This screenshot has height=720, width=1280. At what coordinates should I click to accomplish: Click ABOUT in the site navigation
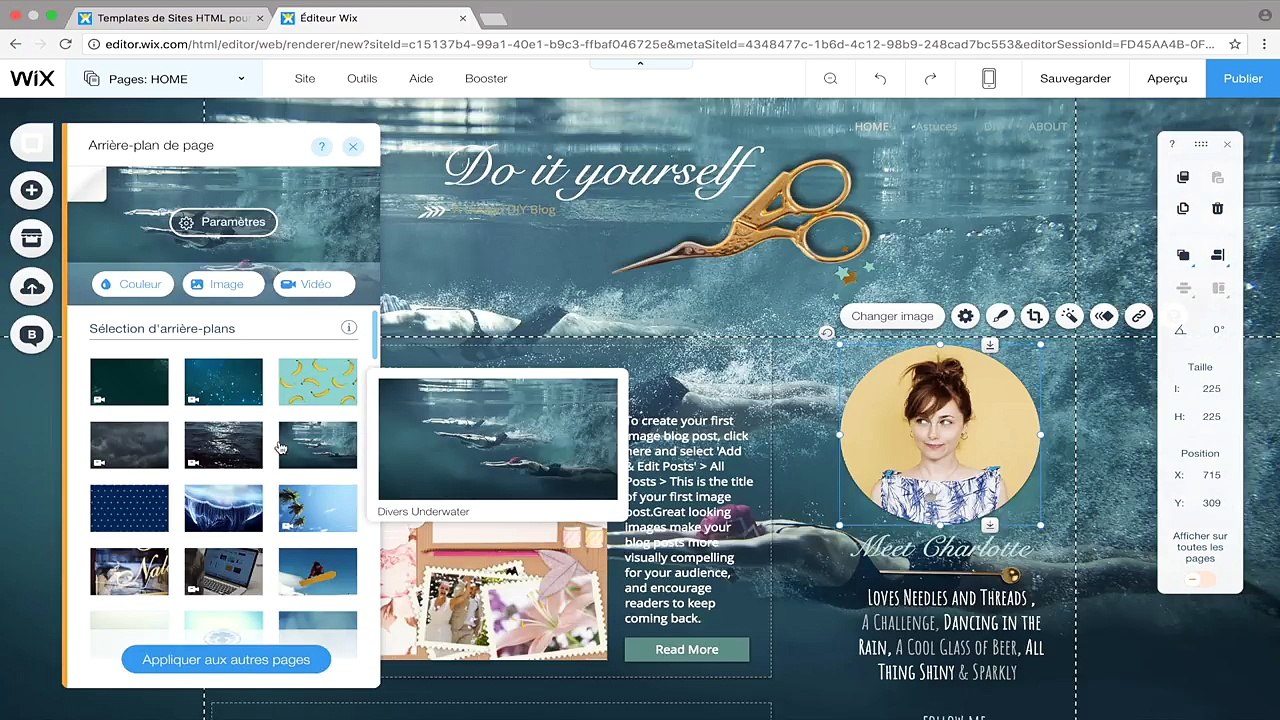(x=1047, y=126)
